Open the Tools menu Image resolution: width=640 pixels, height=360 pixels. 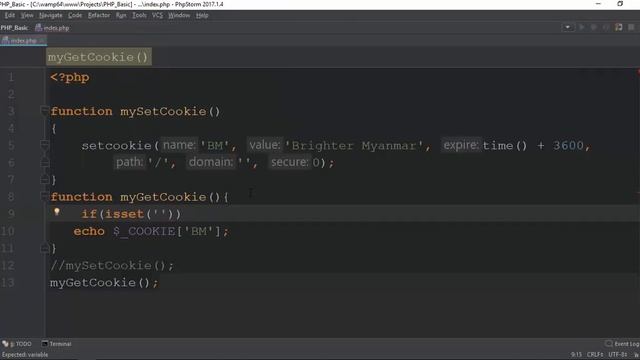tap(139, 15)
